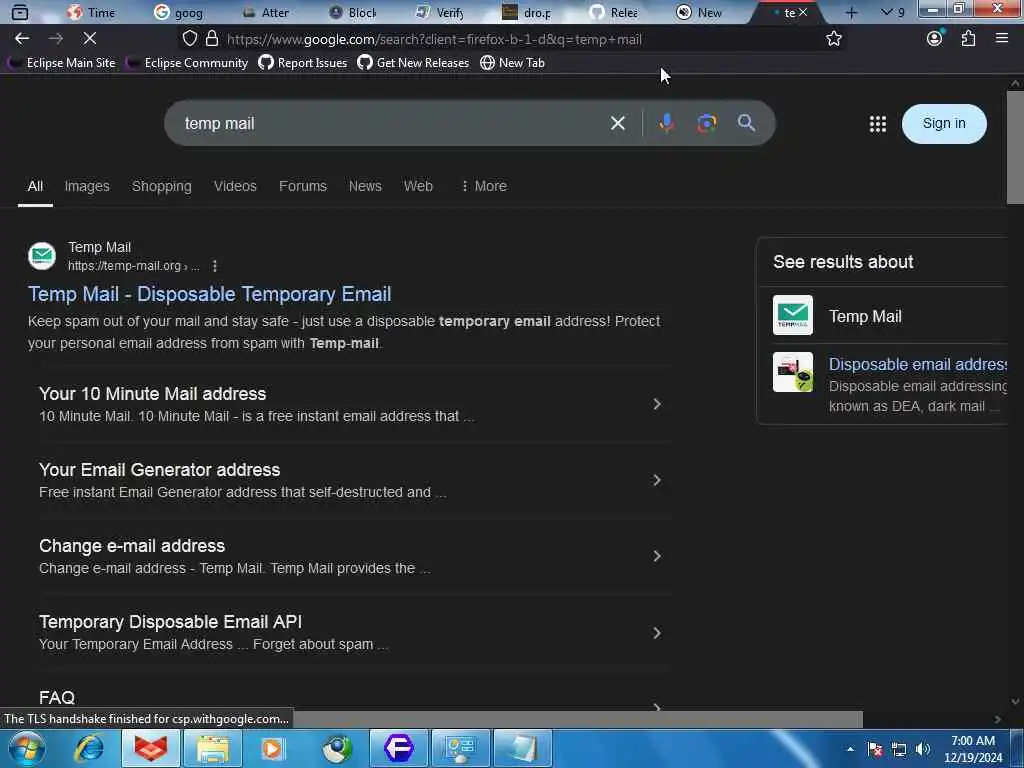Image resolution: width=1024 pixels, height=768 pixels.
Task: Bookmark this page with the star icon
Action: (x=833, y=39)
